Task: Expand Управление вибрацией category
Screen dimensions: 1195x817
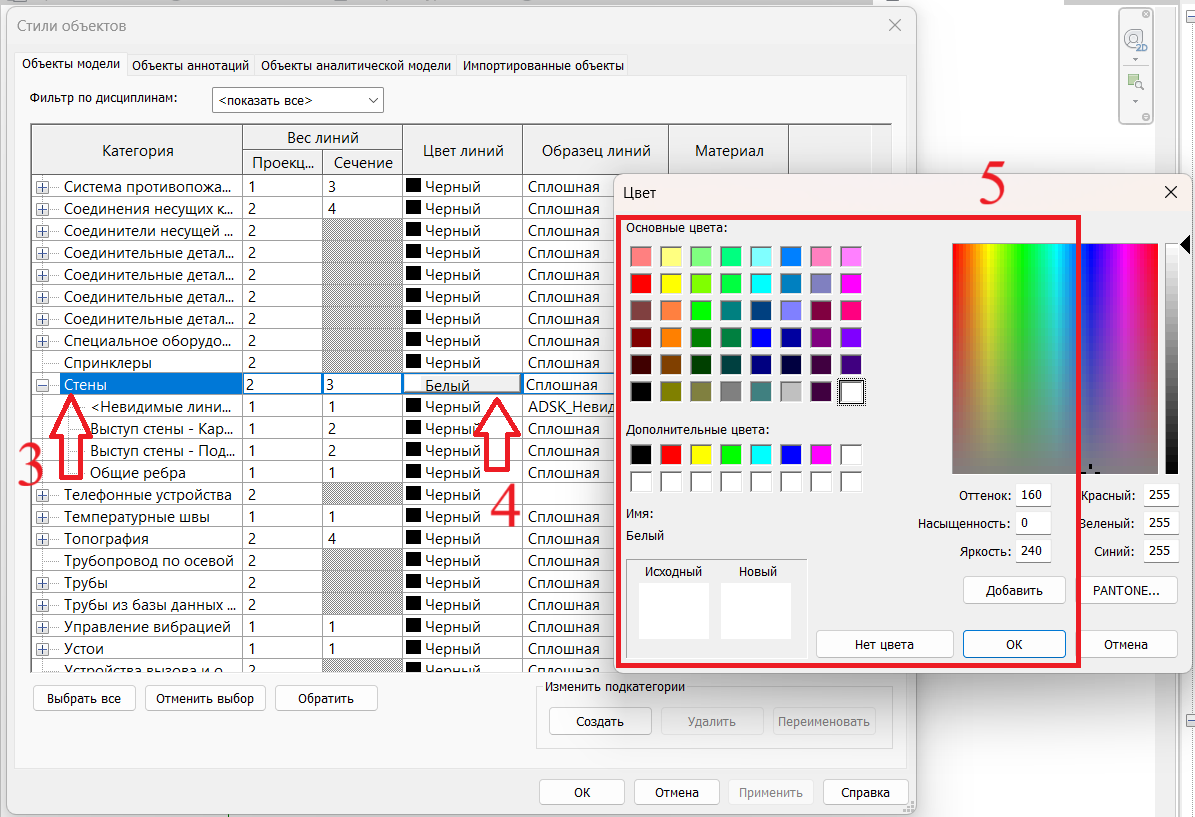Action: [43, 626]
